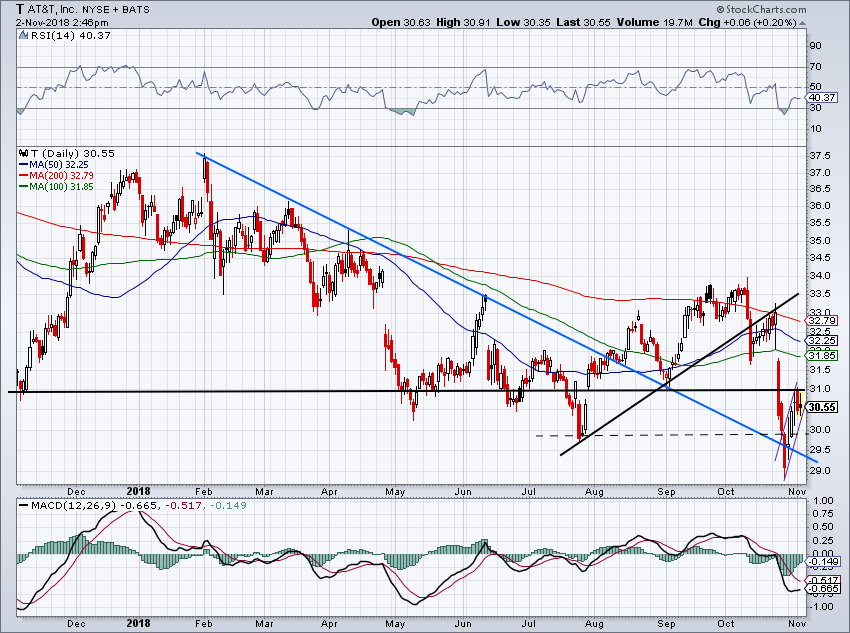This screenshot has height=633, width=850.
Task: Click the Oct label under price chart
Action: pos(725,492)
